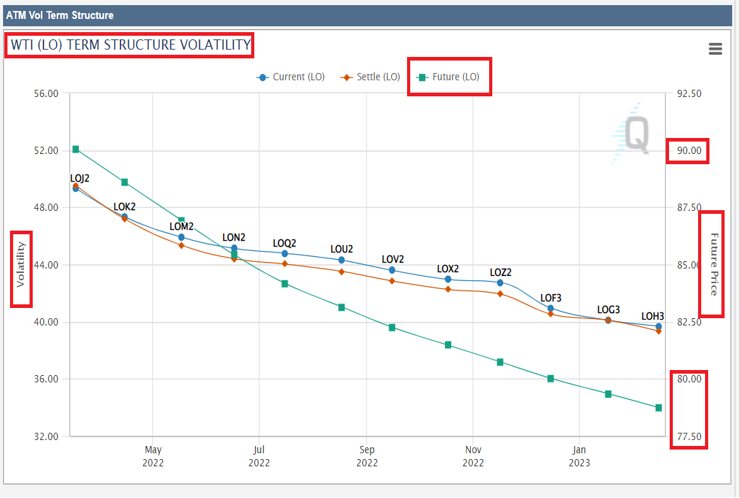740x498 pixels.
Task: Click the Jul 2022 x-axis label
Action: 259,456
